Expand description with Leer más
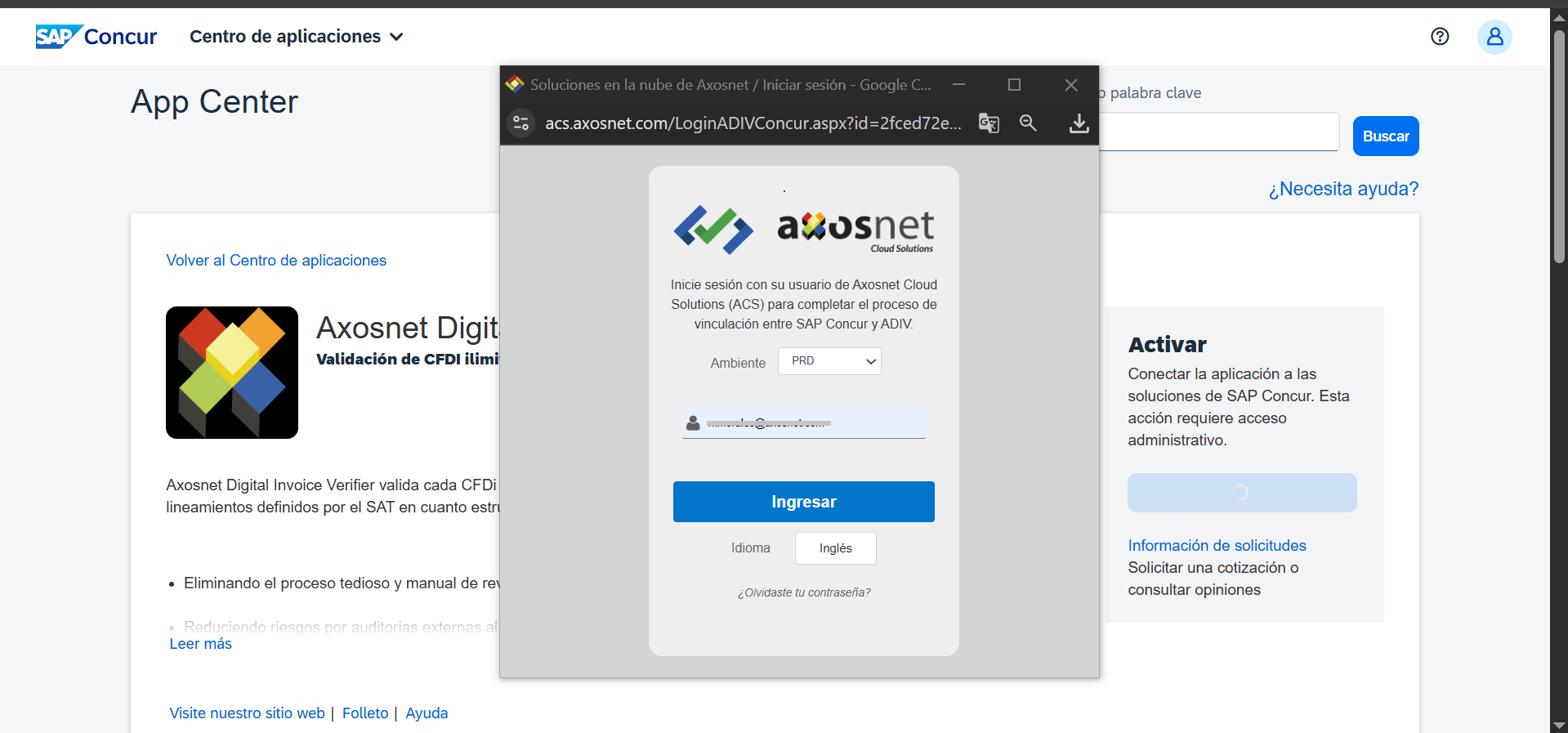 pyautogui.click(x=201, y=644)
